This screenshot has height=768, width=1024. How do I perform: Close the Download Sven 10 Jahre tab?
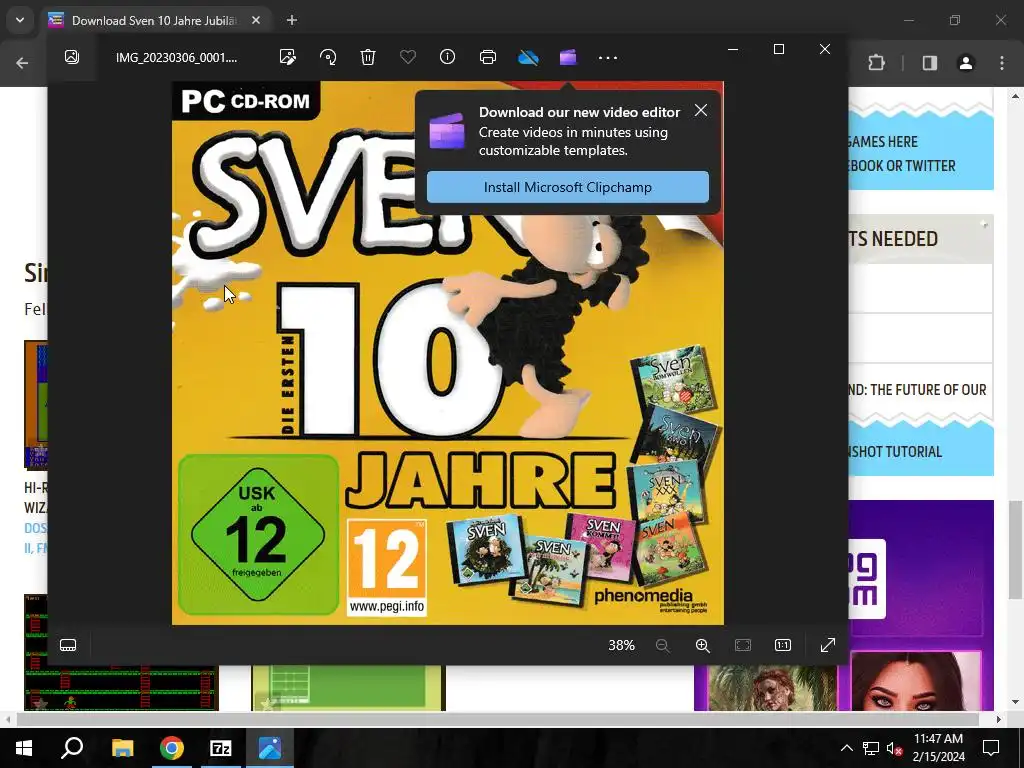tap(256, 20)
